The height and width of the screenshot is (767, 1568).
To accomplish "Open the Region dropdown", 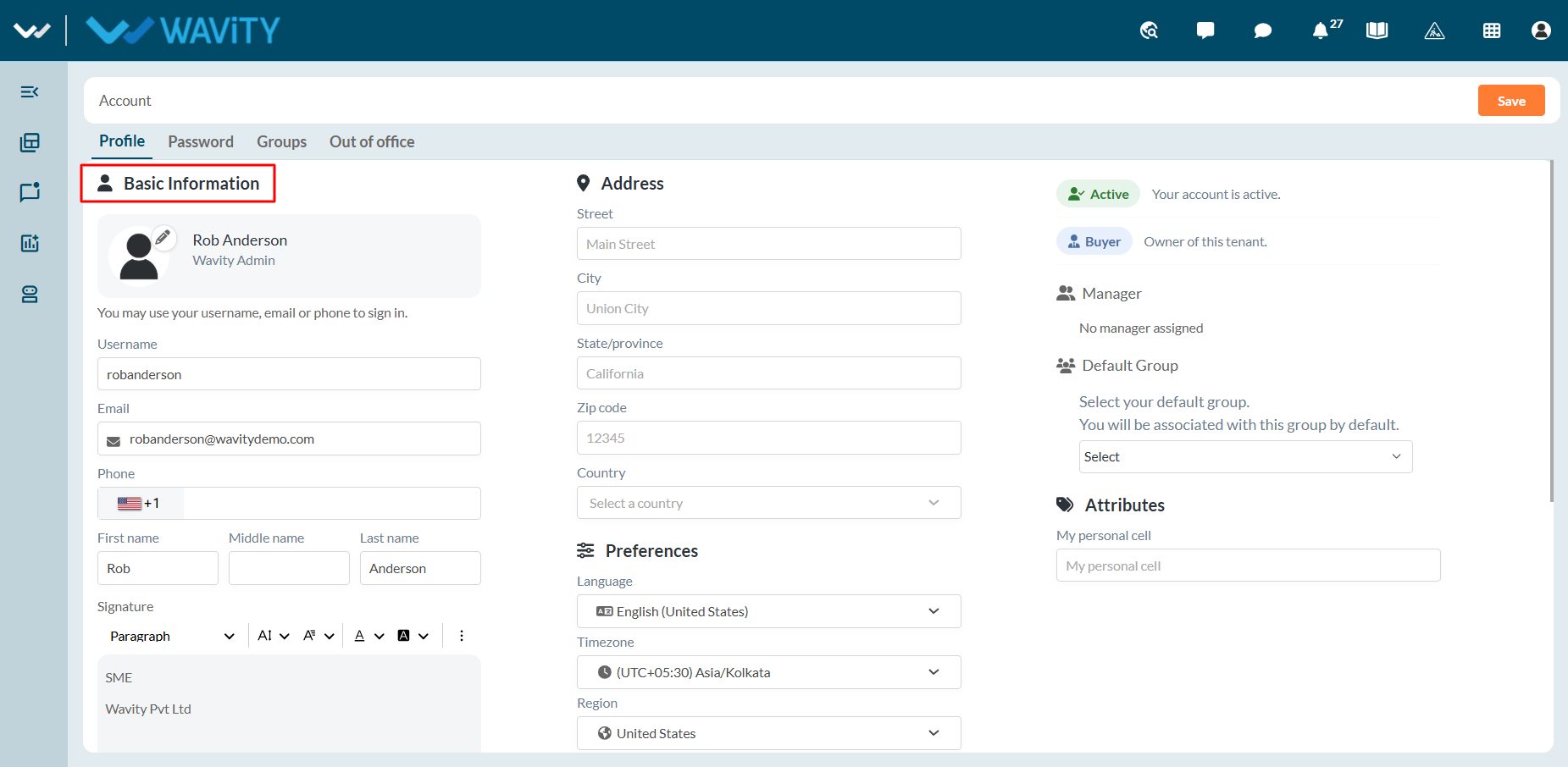I will [x=769, y=733].
